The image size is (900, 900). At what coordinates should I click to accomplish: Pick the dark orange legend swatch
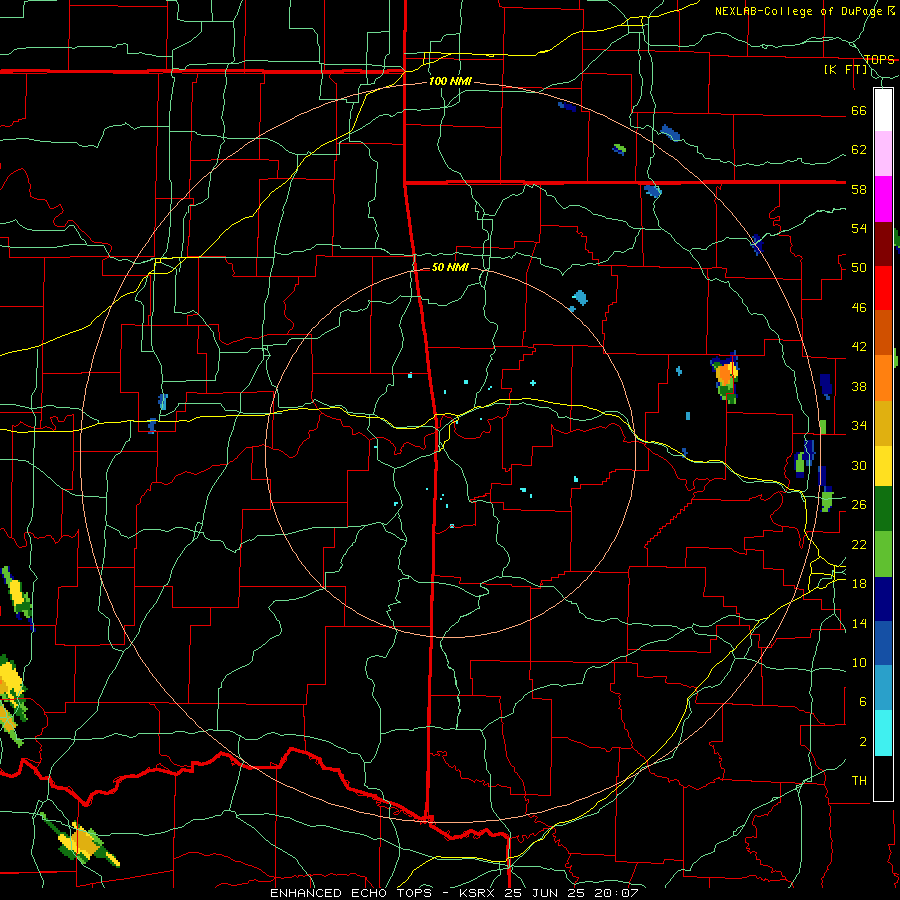click(x=883, y=332)
